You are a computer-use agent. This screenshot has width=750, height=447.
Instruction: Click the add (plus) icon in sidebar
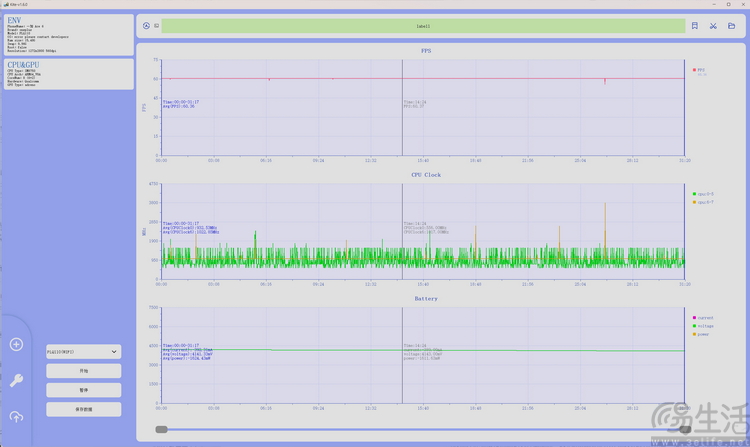pyautogui.click(x=16, y=345)
